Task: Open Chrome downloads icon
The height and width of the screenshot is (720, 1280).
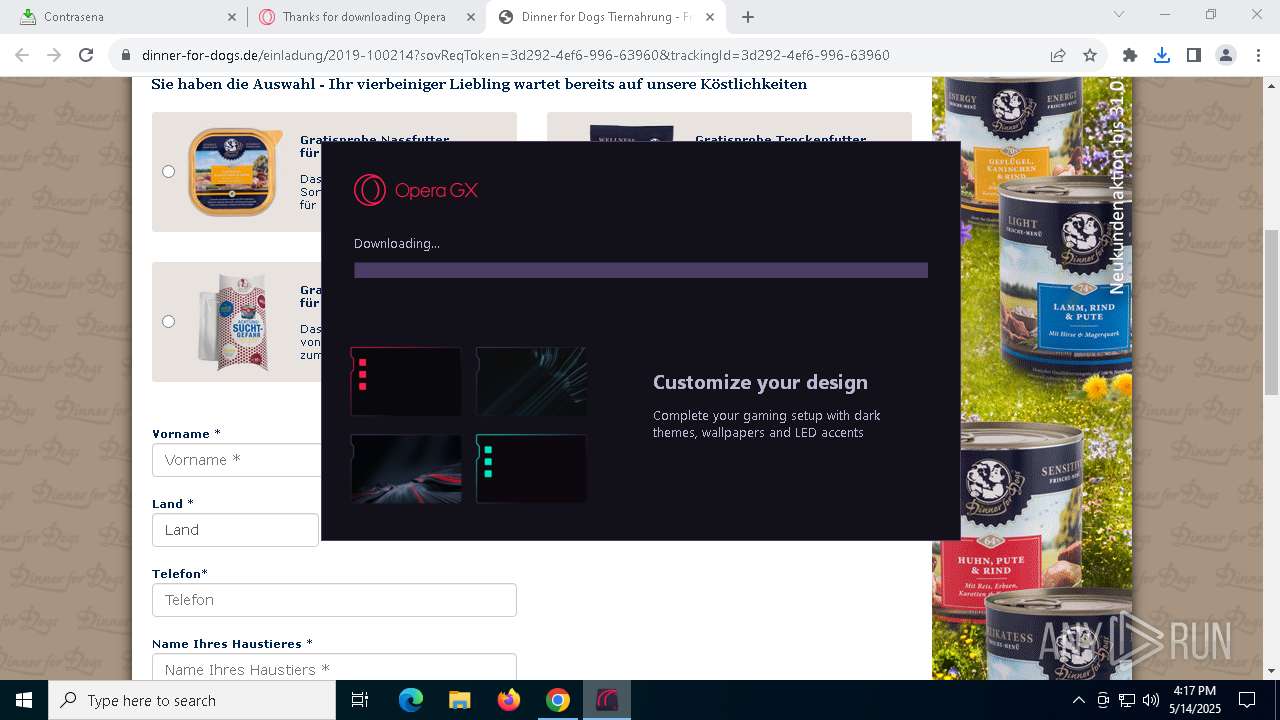Action: [1162, 56]
